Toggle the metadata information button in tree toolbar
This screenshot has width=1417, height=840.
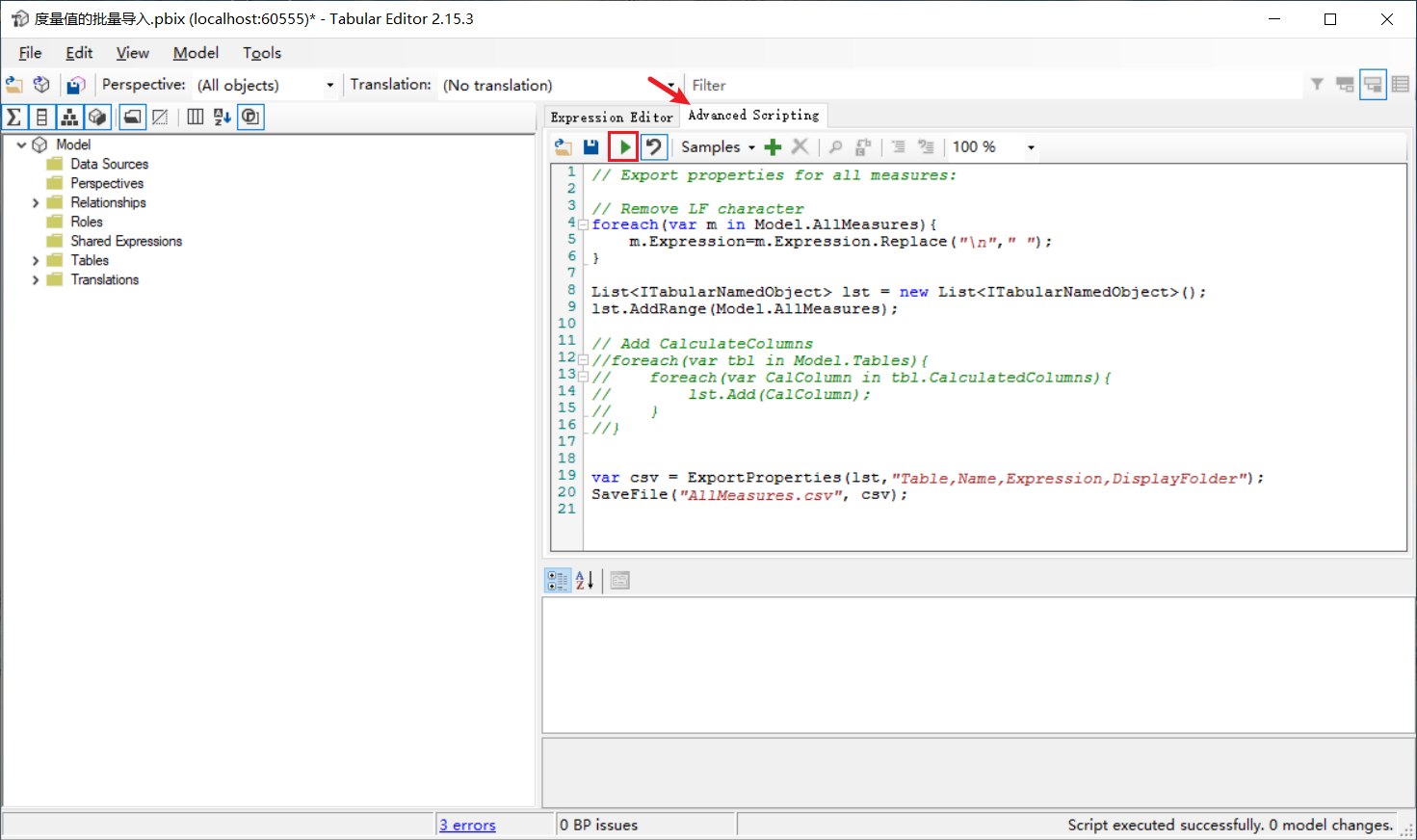point(250,118)
